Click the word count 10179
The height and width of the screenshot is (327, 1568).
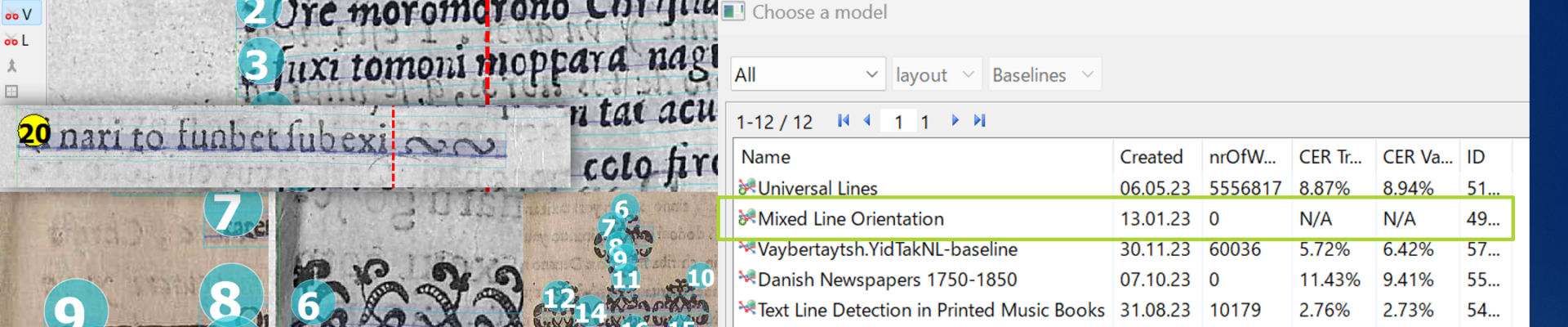[x=1236, y=310]
